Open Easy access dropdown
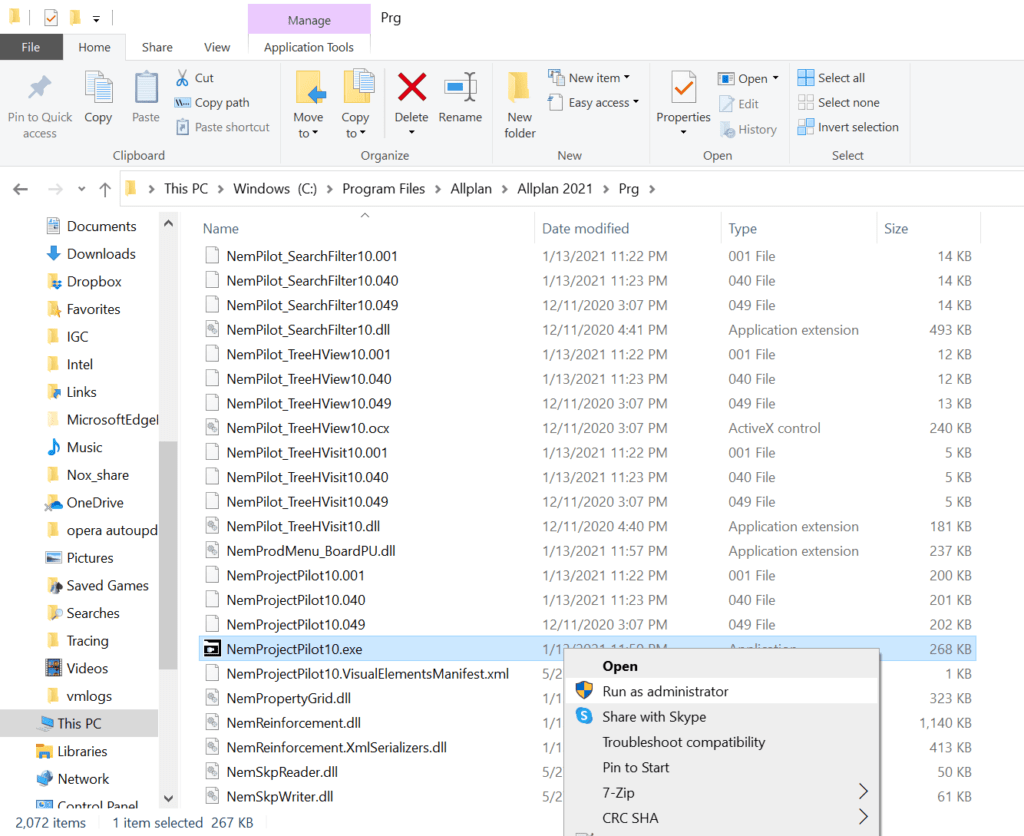This screenshot has height=836, width=1024. coord(594,103)
